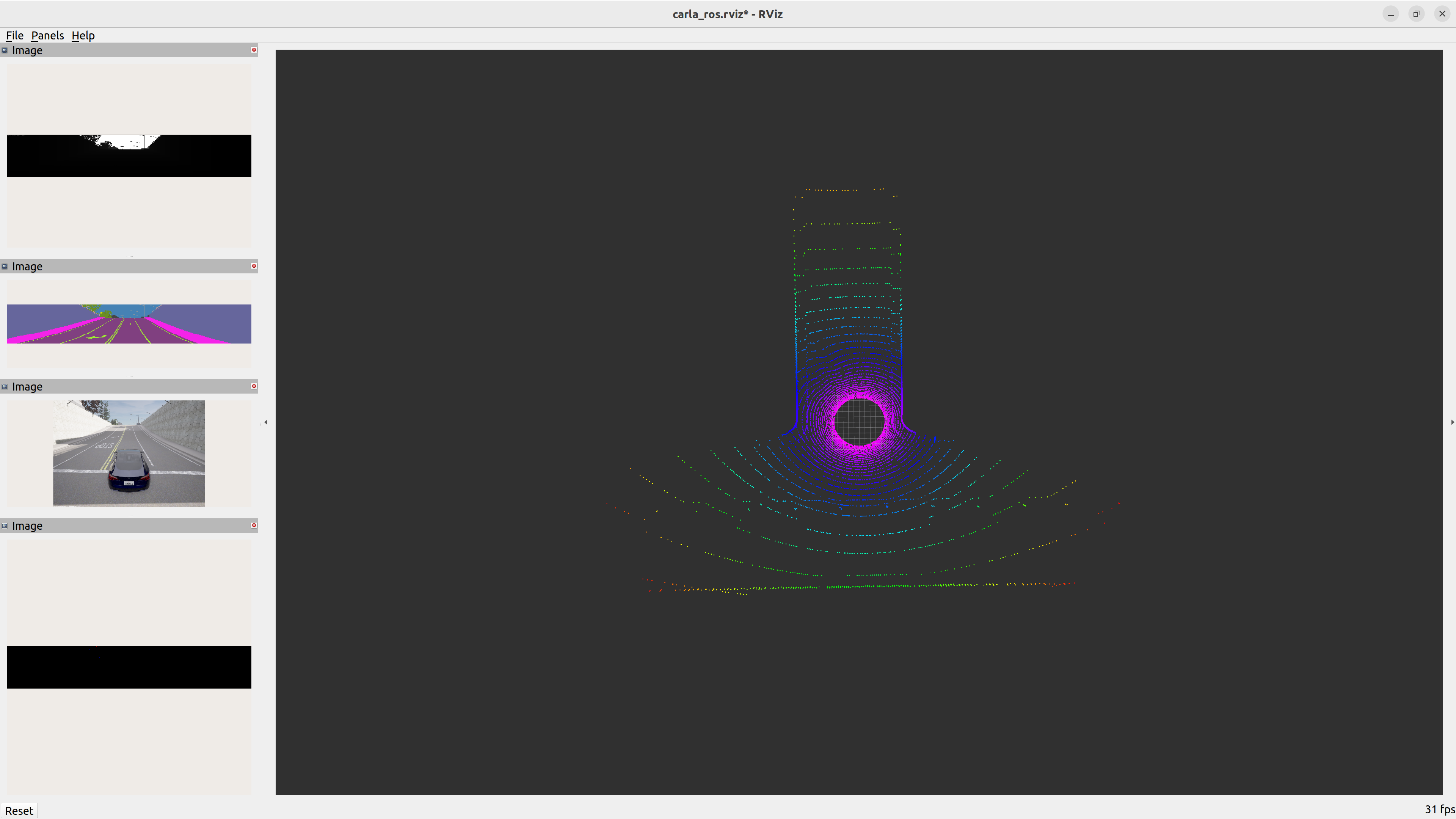Open the Panels menu
Screen dimensions: 1456x819
tap(47, 36)
